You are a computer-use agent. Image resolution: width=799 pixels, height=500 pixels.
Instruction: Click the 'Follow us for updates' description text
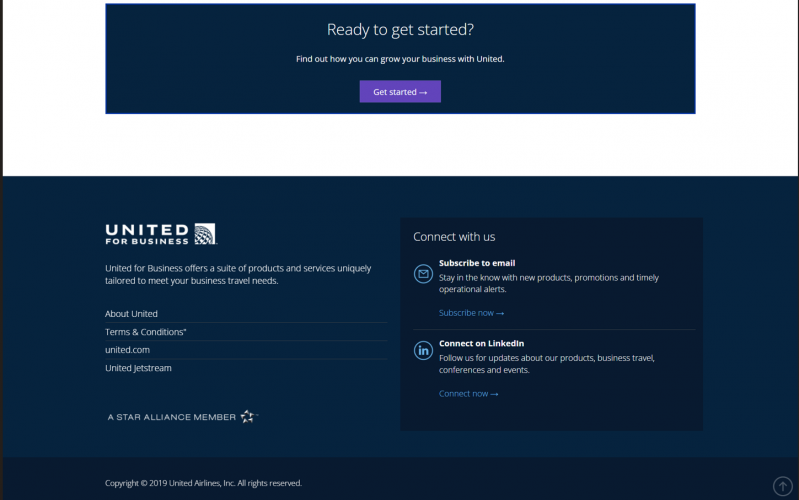point(547,364)
